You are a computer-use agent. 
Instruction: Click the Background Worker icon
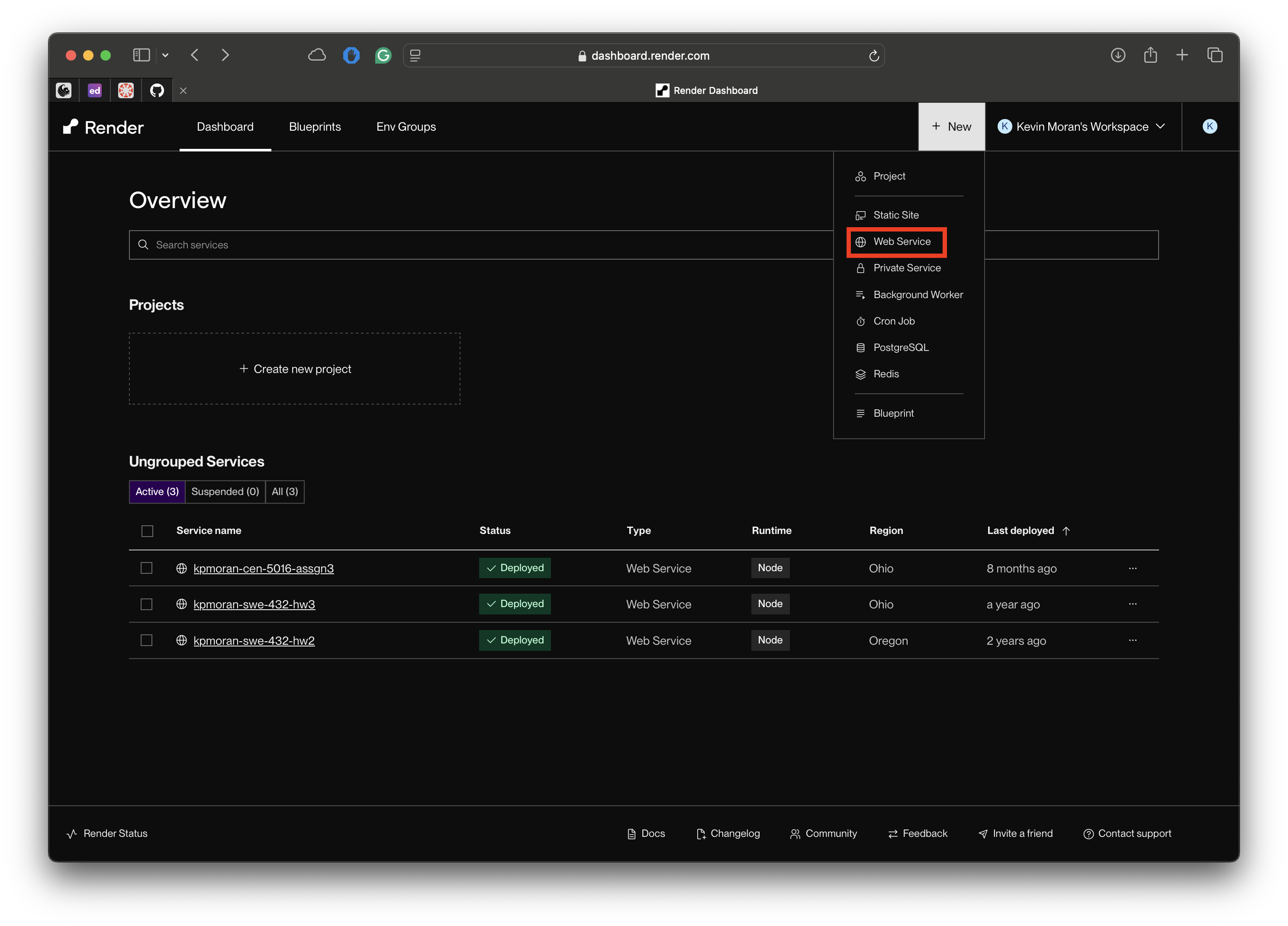(860, 294)
